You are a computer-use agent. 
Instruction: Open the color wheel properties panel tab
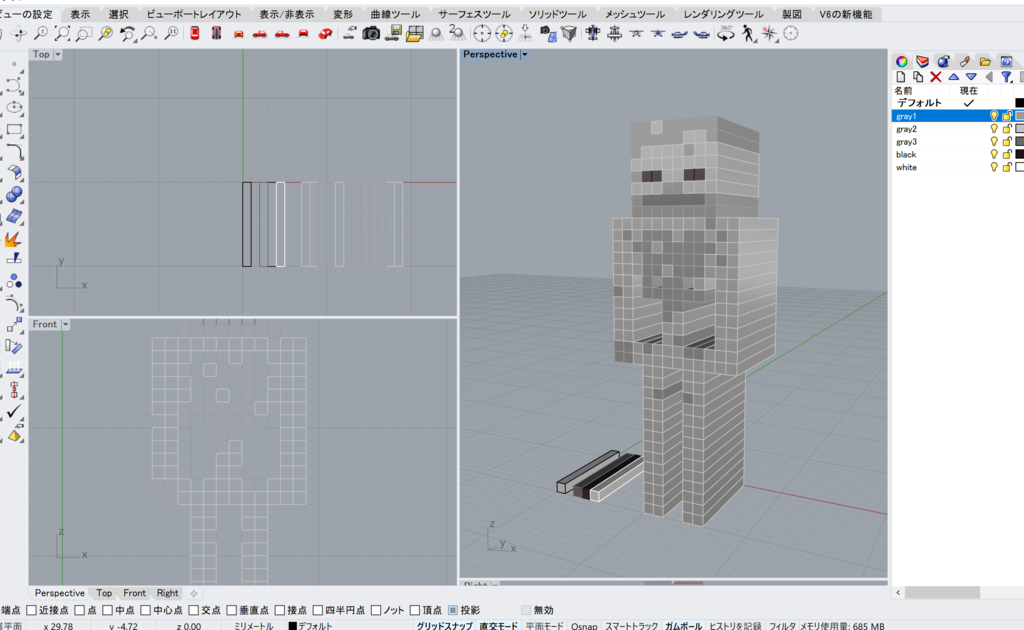click(902, 61)
